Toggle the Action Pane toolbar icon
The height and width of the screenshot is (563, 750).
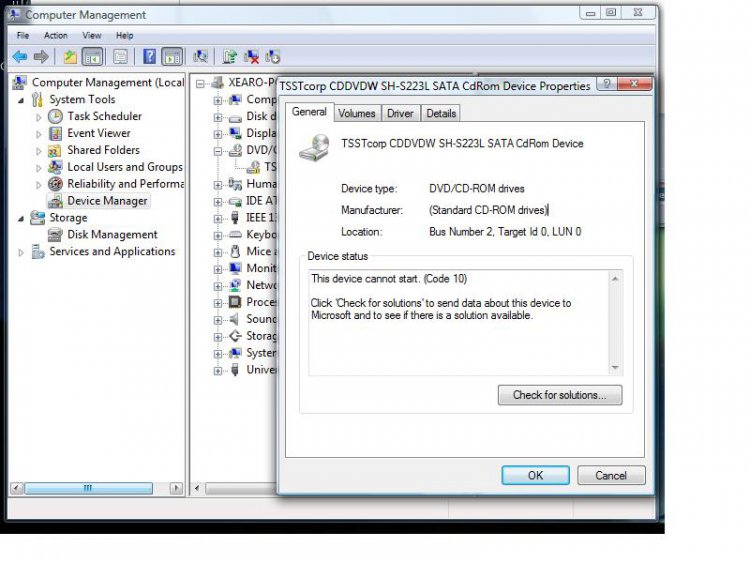click(x=172, y=57)
